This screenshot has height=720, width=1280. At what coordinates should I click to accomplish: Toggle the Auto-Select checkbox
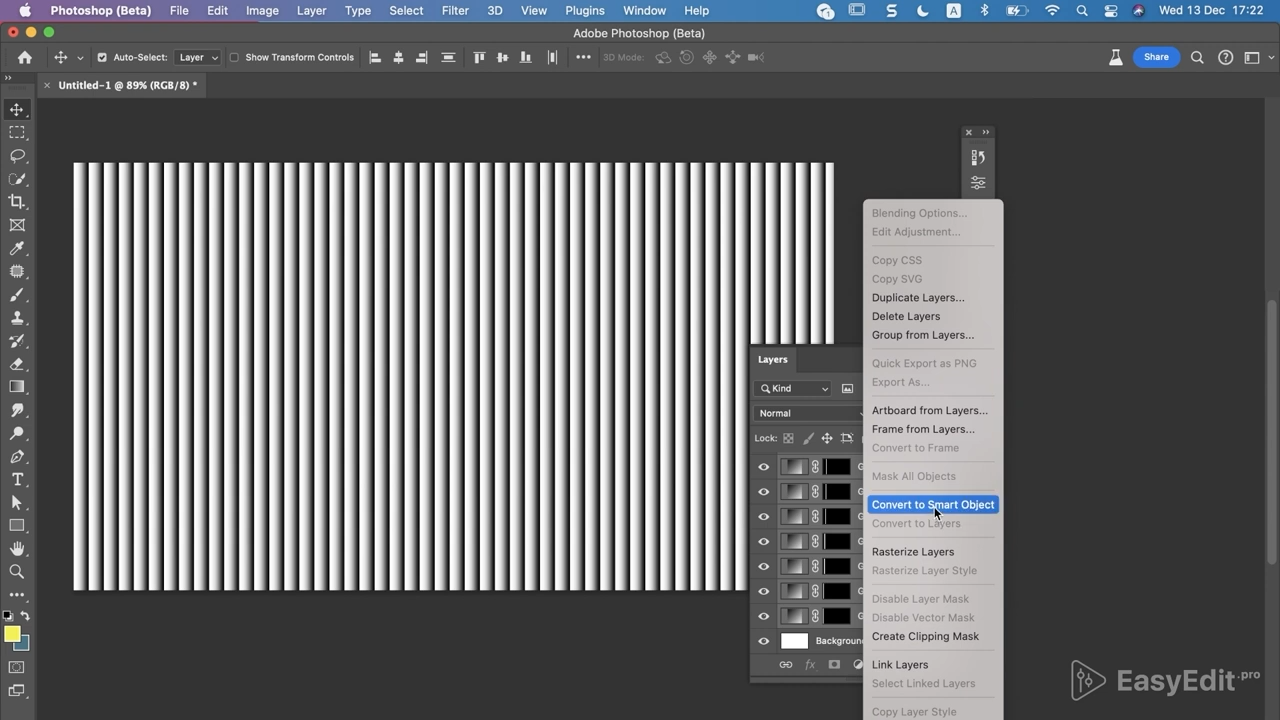102,58
